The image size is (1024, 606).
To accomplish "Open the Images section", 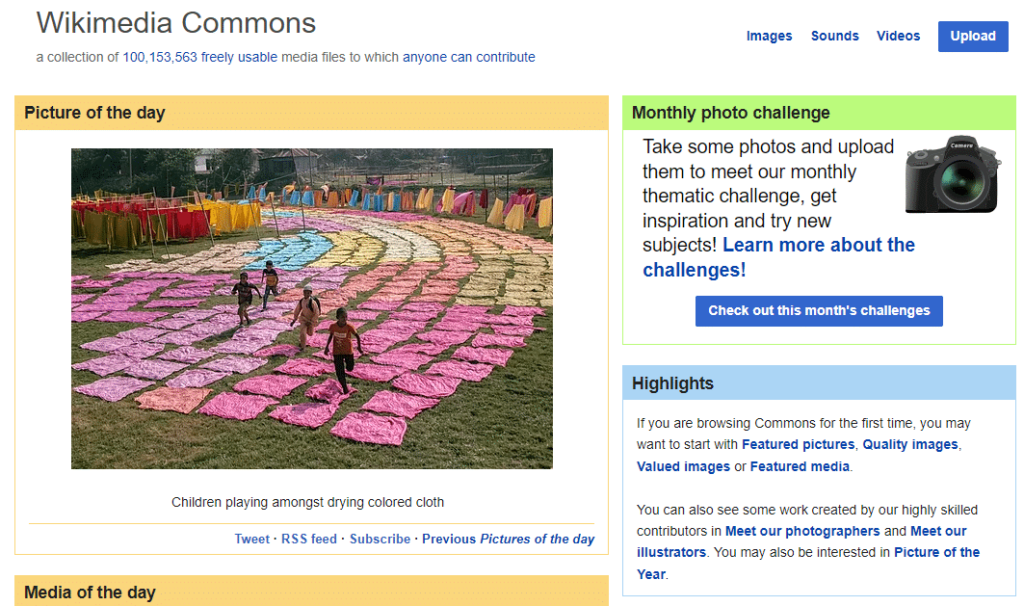I will (769, 36).
